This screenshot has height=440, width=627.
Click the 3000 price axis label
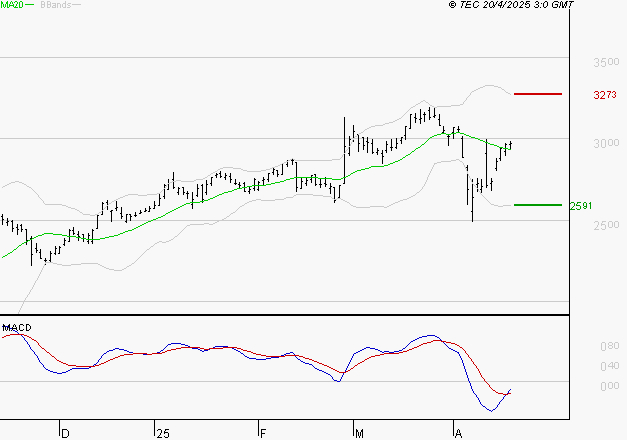click(606, 143)
